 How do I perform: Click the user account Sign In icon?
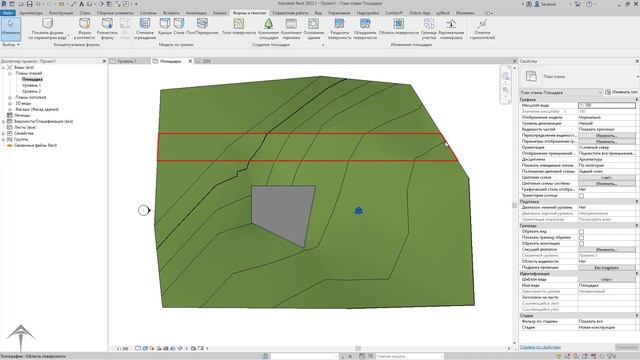click(537, 4)
